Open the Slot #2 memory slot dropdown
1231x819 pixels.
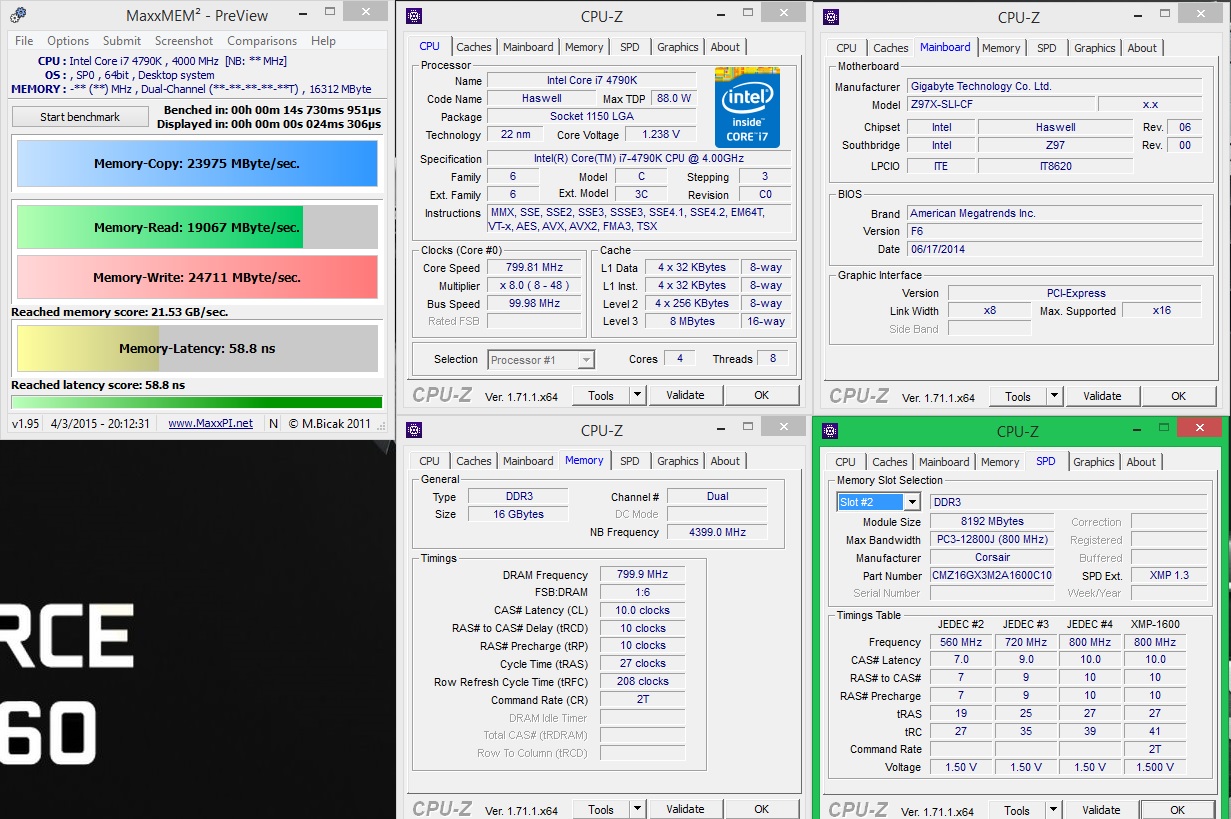click(878, 502)
